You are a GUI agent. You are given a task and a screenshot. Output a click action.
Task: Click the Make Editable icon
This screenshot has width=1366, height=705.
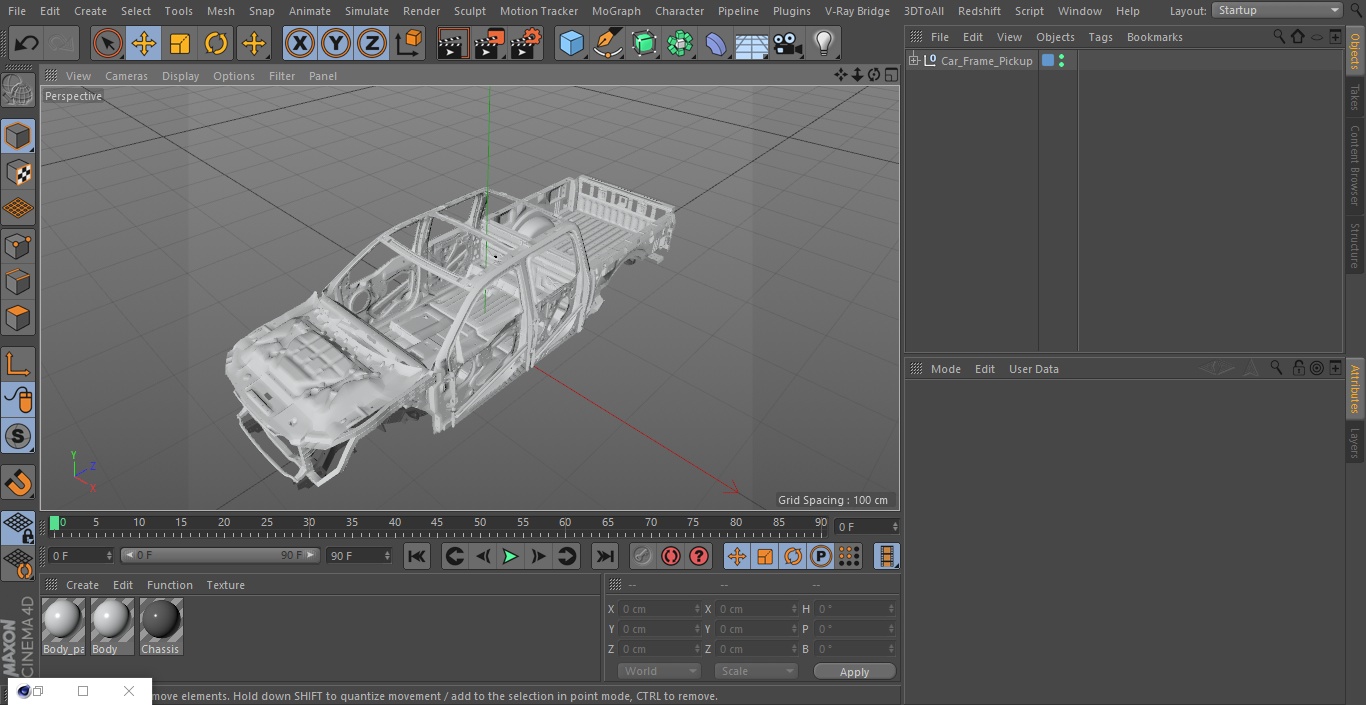[18, 91]
